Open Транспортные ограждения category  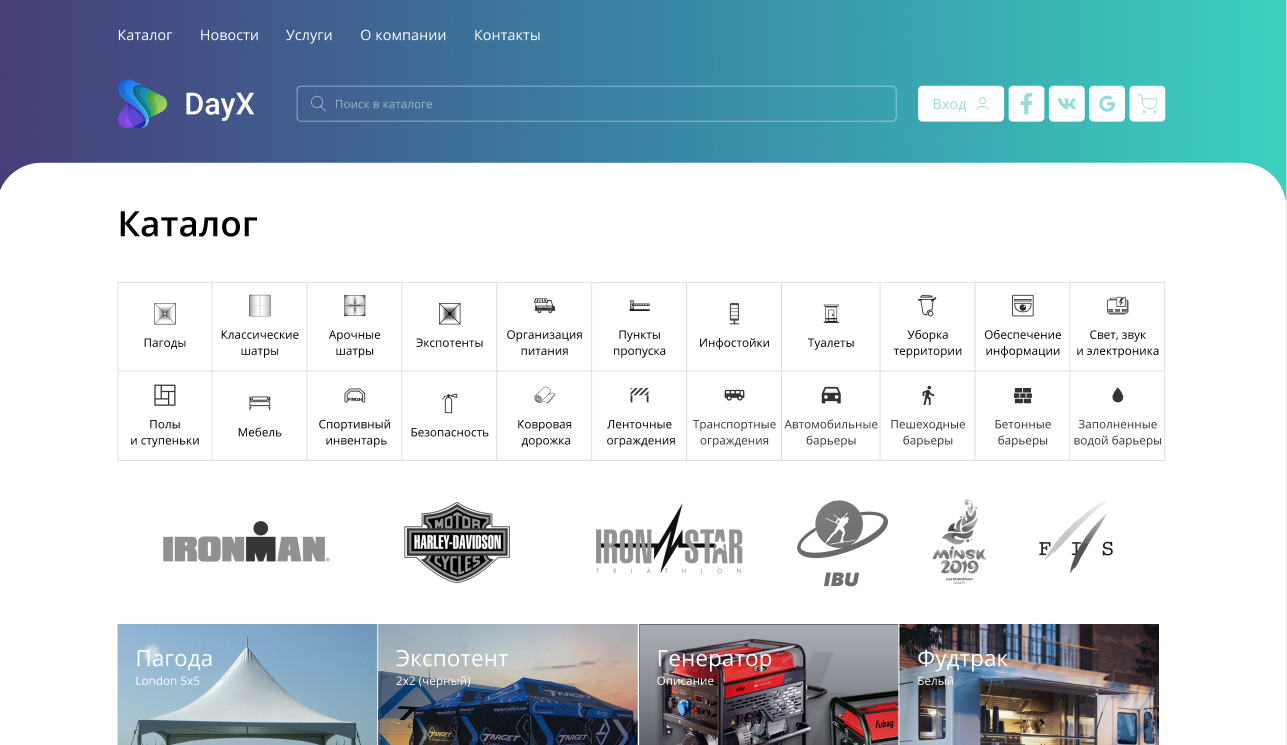tap(734, 416)
